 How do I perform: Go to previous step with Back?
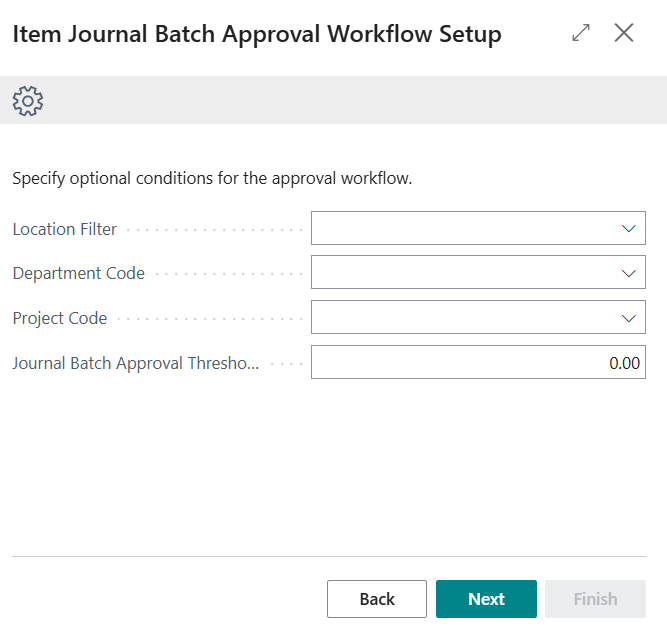[377, 599]
